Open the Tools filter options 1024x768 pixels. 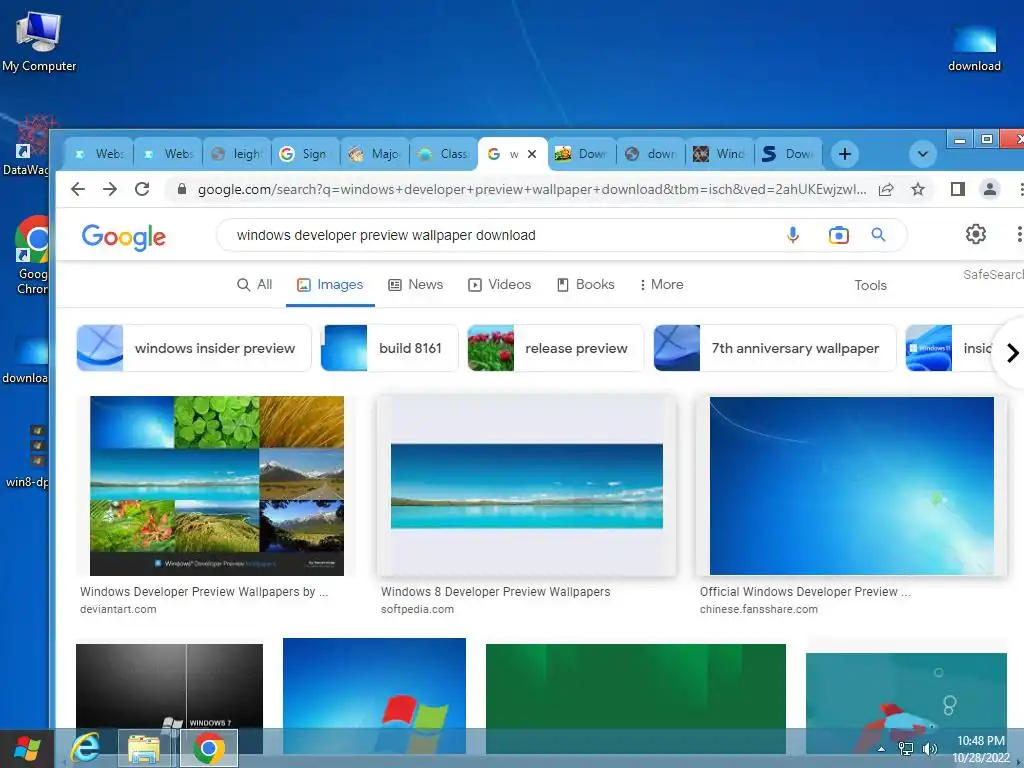[870, 285]
